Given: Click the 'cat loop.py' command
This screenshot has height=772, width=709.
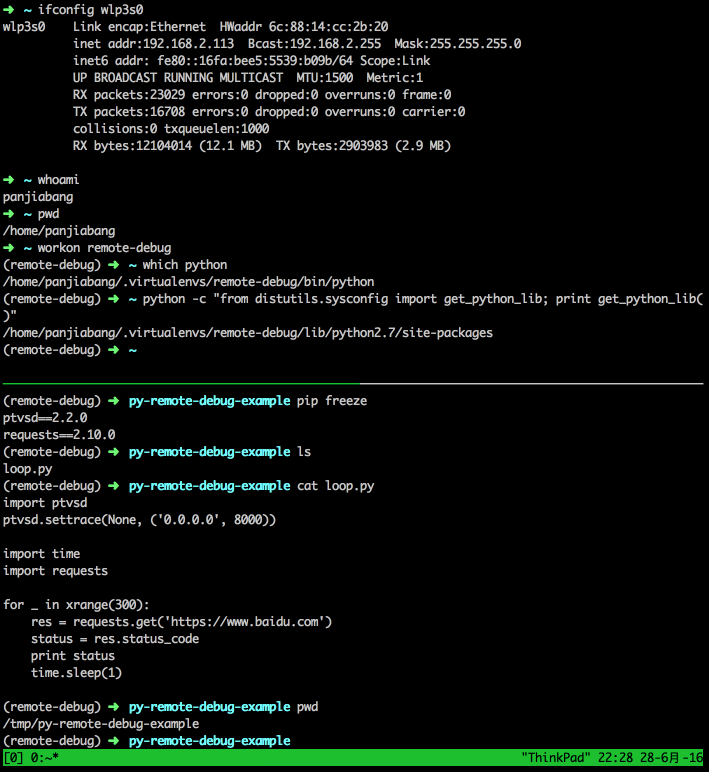Looking at the screenshot, I should [x=335, y=486].
